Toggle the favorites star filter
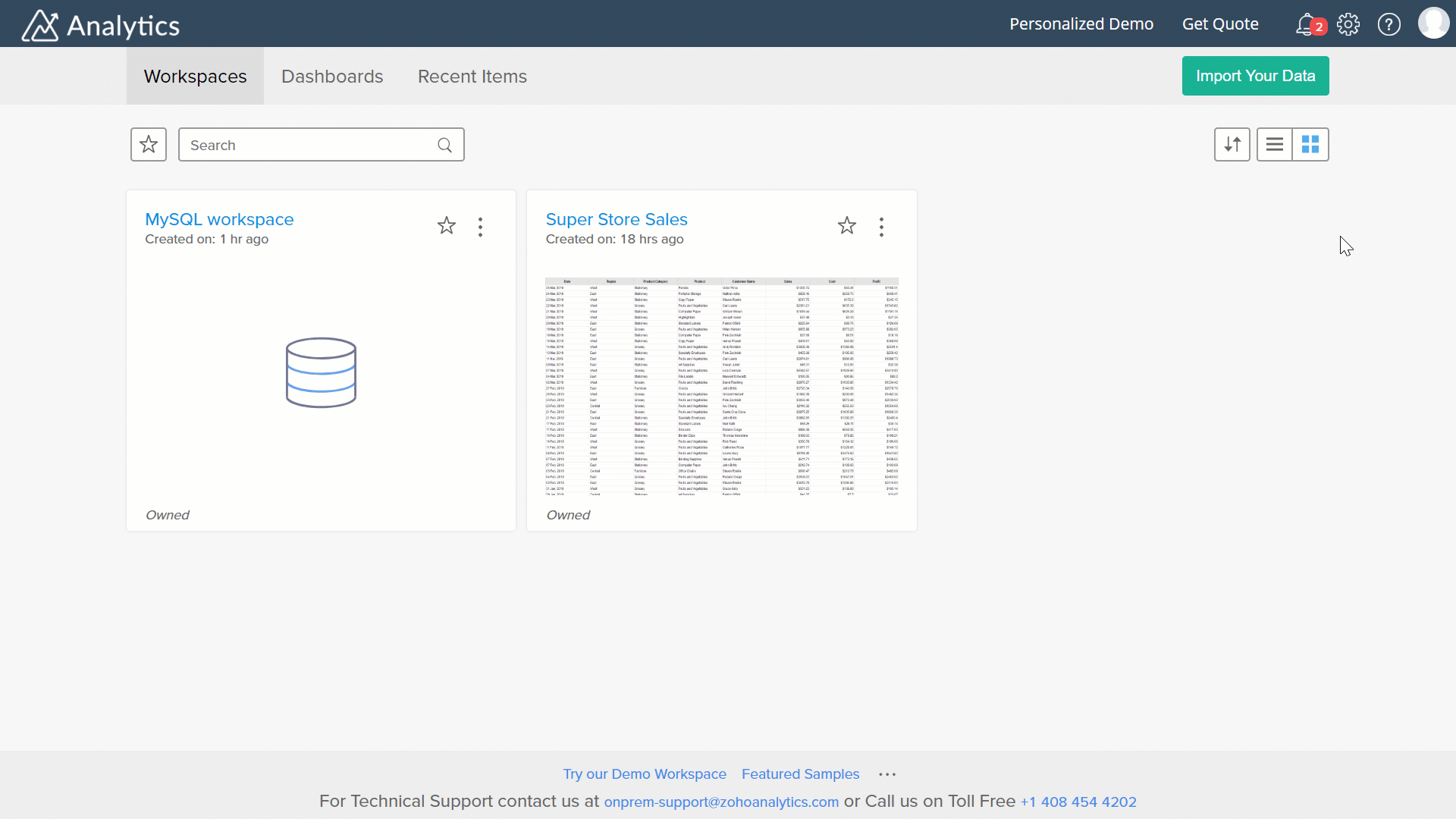Screen dimensions: 1456x819 149,144
